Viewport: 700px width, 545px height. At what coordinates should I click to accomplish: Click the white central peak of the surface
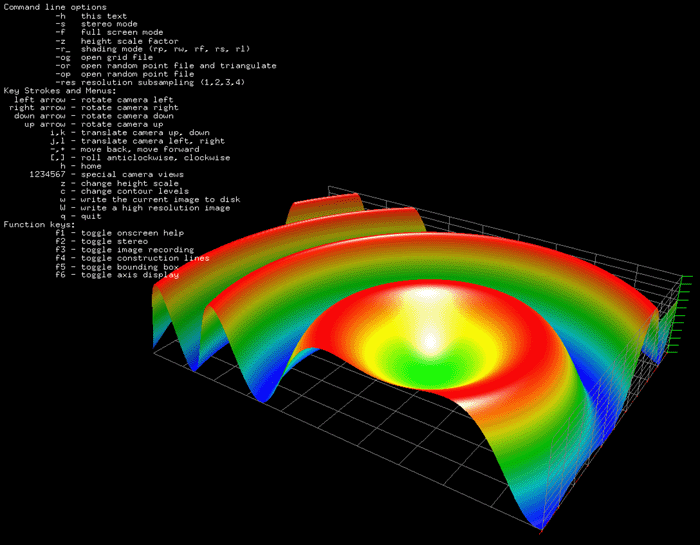click(x=429, y=342)
